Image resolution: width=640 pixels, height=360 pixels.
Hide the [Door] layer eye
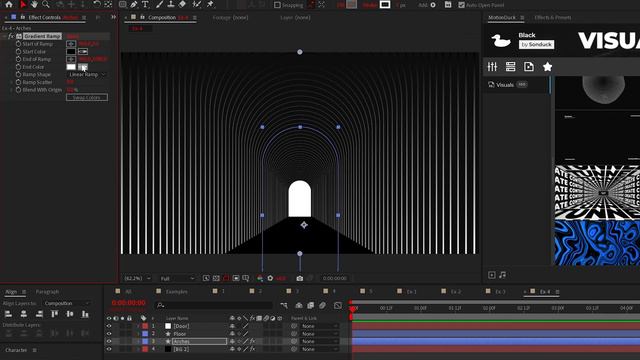point(109,326)
